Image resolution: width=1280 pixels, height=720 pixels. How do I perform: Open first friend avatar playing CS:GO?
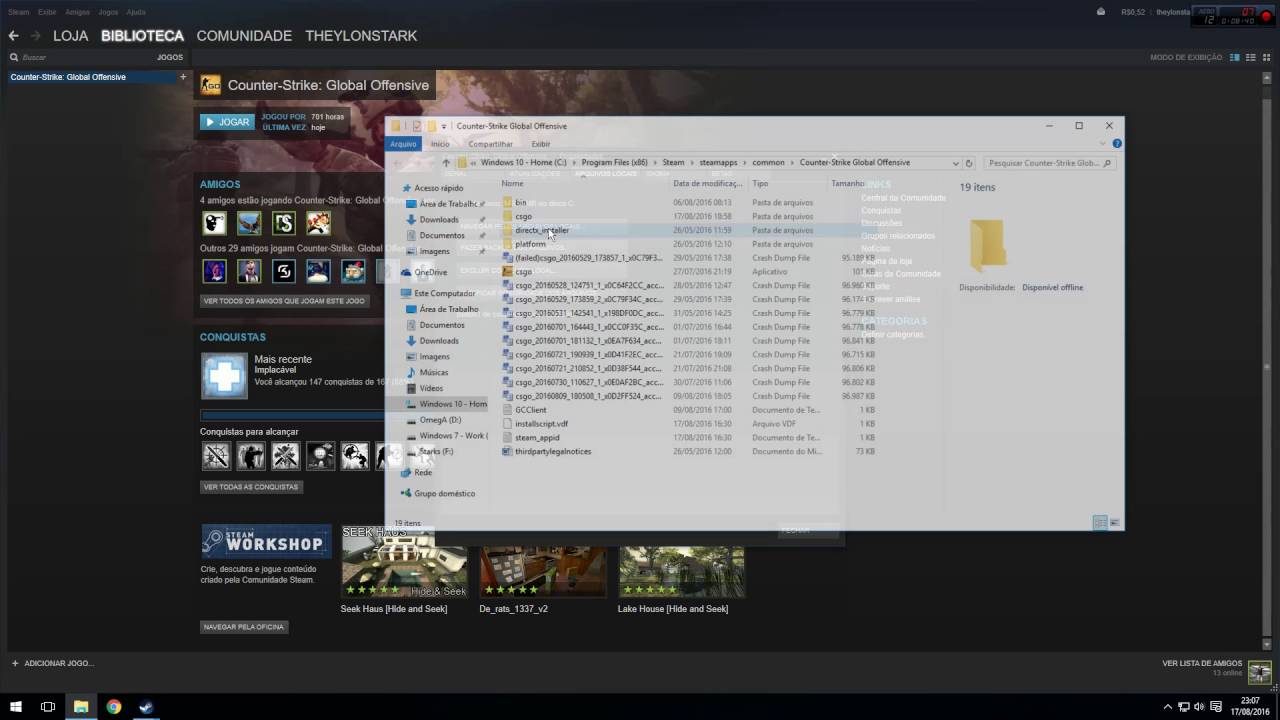(214, 222)
